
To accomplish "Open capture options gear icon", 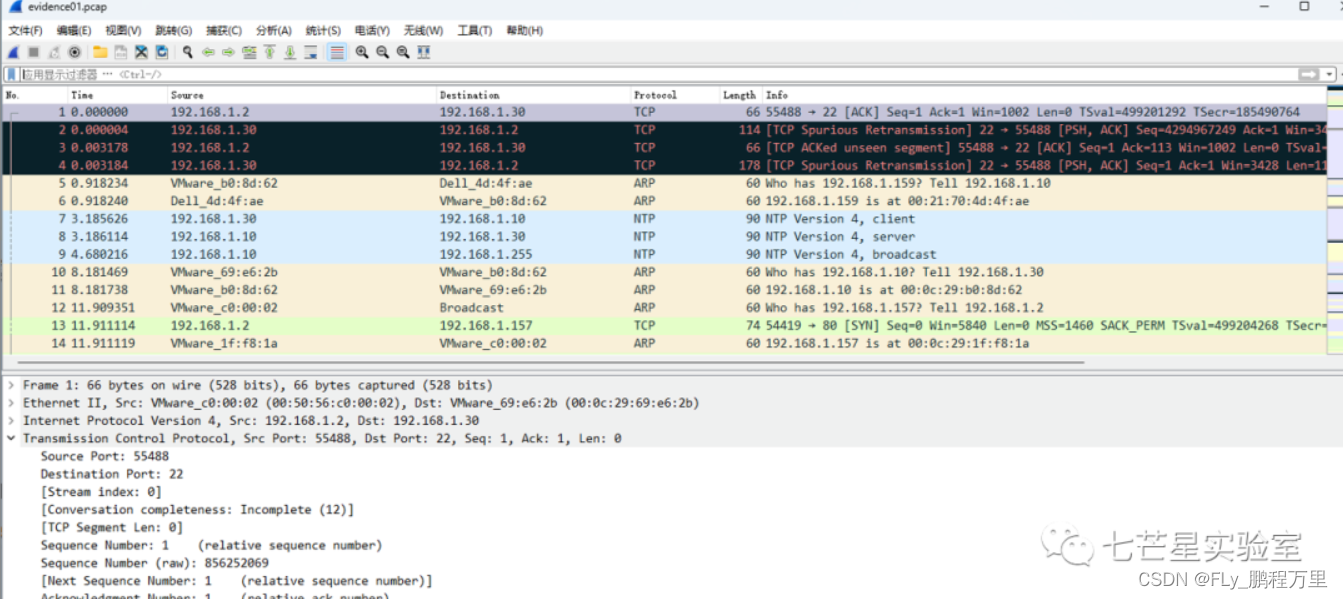I will [74, 52].
